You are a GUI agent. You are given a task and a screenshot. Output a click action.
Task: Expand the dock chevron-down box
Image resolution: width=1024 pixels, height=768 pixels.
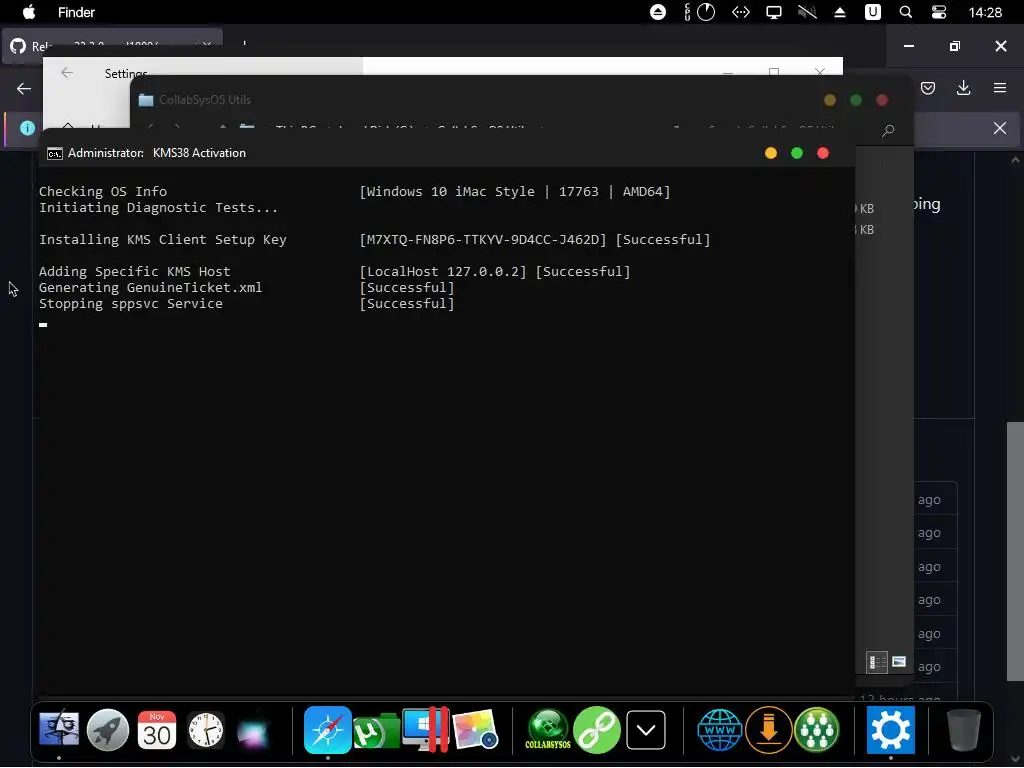(646, 730)
